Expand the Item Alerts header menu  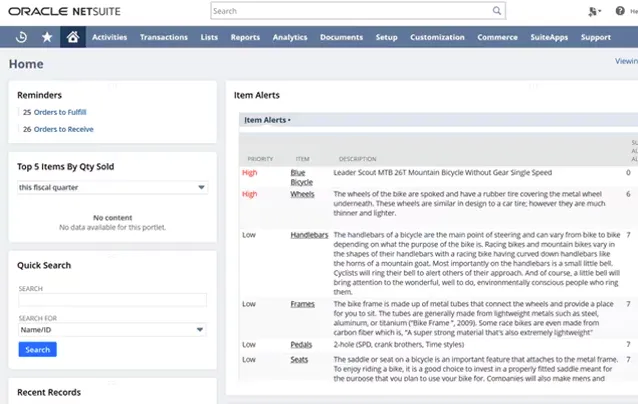tap(267, 120)
